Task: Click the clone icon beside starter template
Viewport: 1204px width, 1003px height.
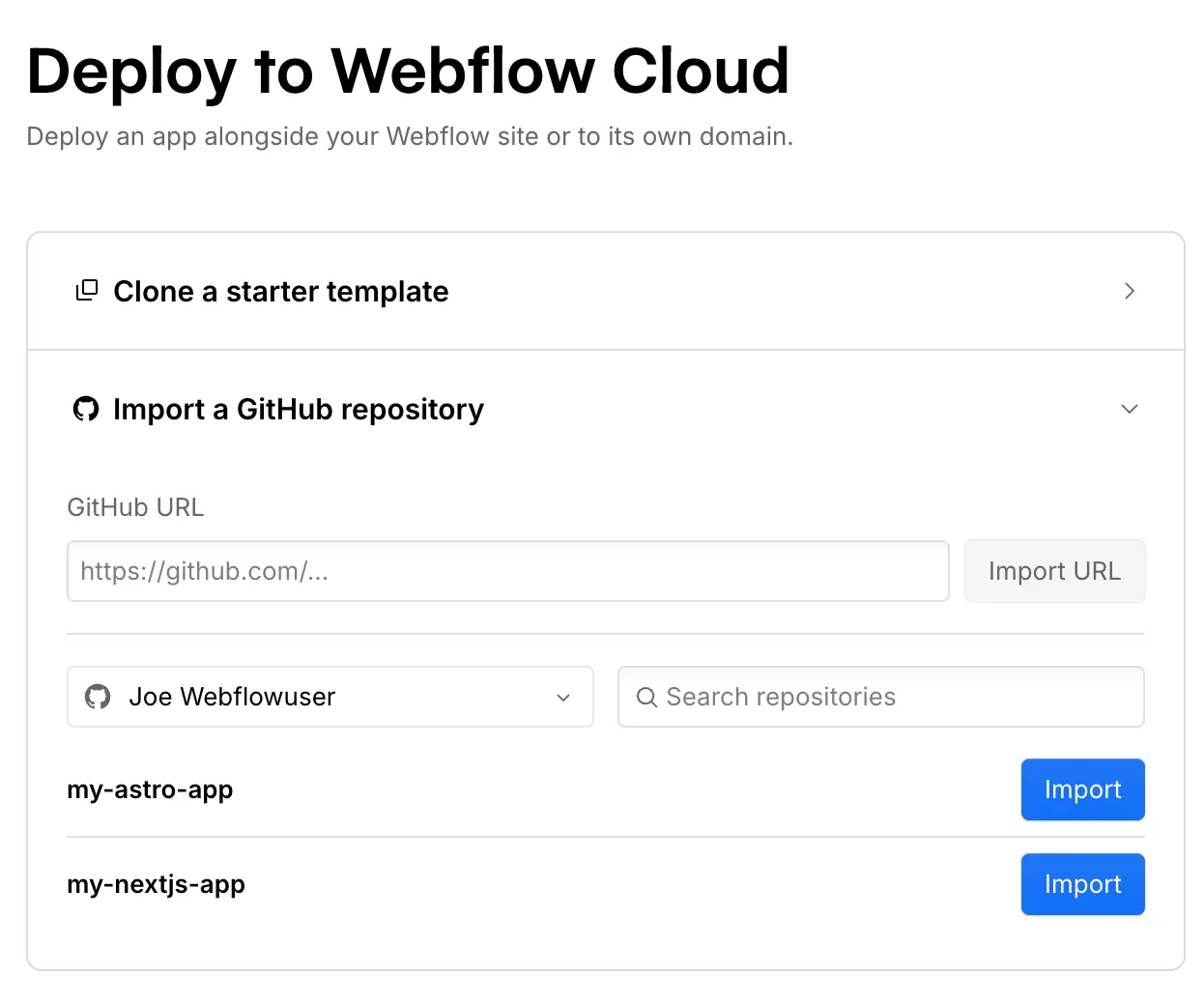Action: click(x=87, y=290)
